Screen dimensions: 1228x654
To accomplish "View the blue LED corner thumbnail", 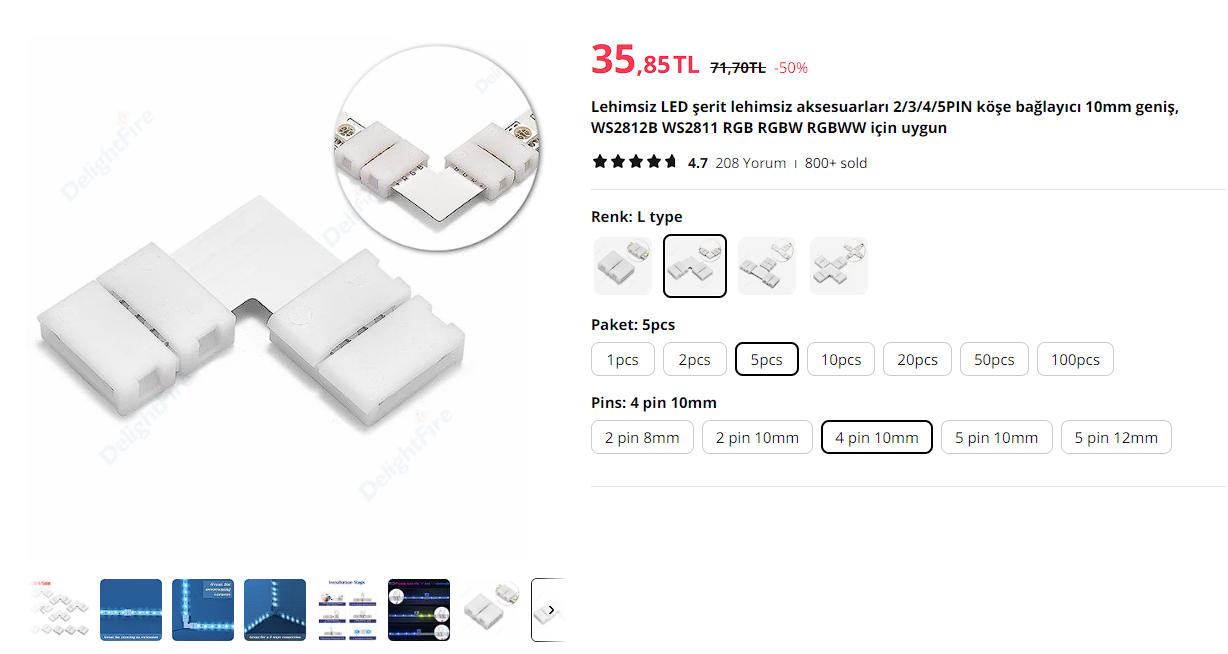I will click(x=203, y=610).
